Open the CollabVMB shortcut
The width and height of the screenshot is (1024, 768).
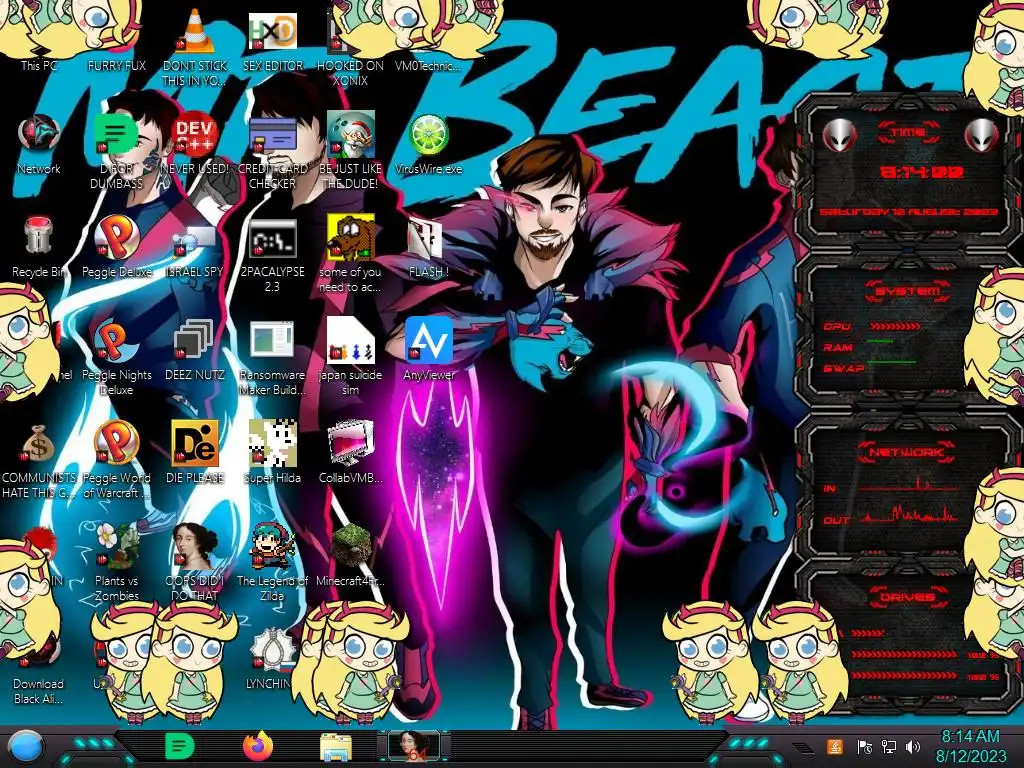coord(350,452)
